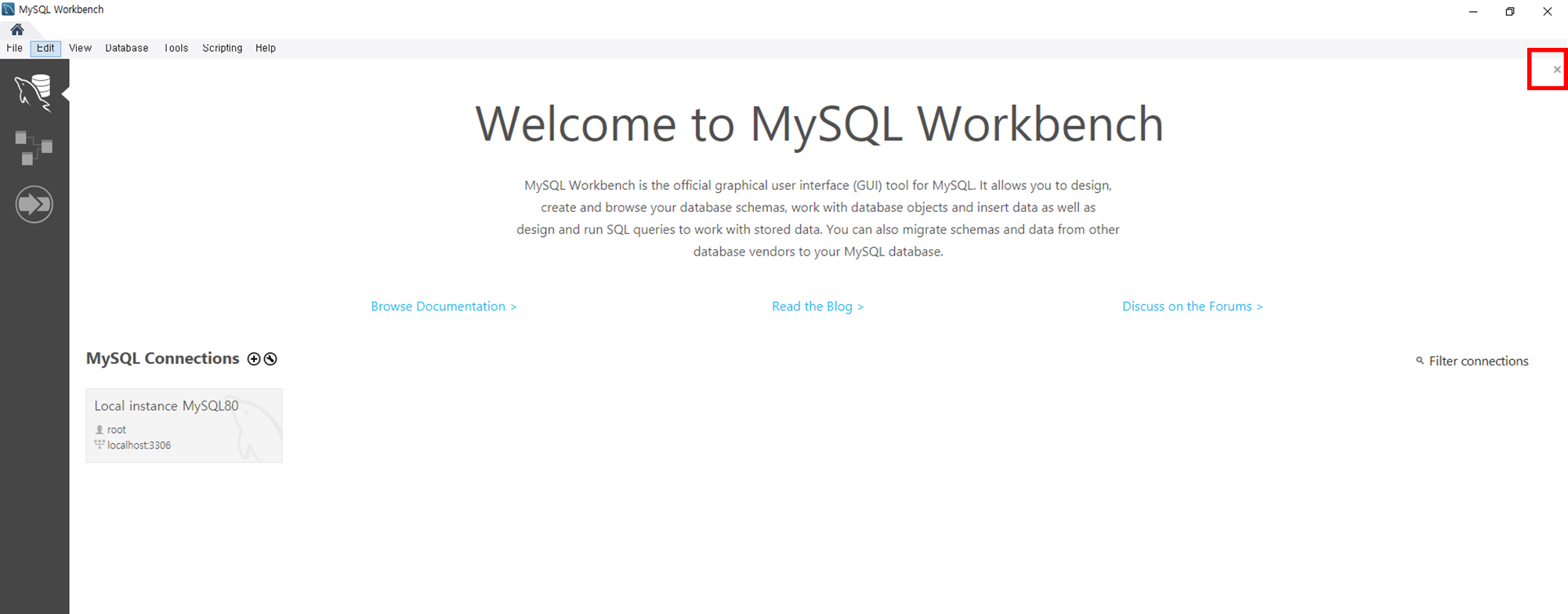Screen dimensions: 1568x614
Task: Click the Welcome to MySQL Workbench heading
Action: [819, 124]
